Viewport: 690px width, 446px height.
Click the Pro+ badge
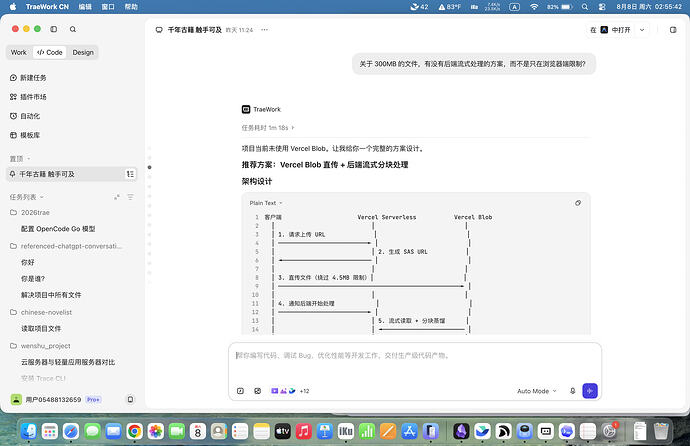point(93,399)
